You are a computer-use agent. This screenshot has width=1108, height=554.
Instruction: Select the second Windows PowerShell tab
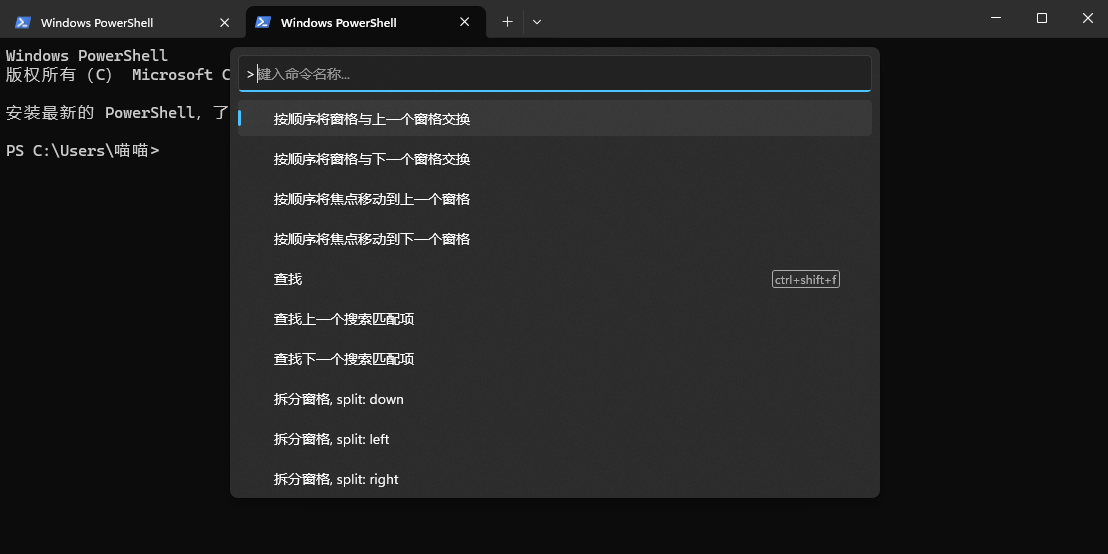[x=365, y=23]
